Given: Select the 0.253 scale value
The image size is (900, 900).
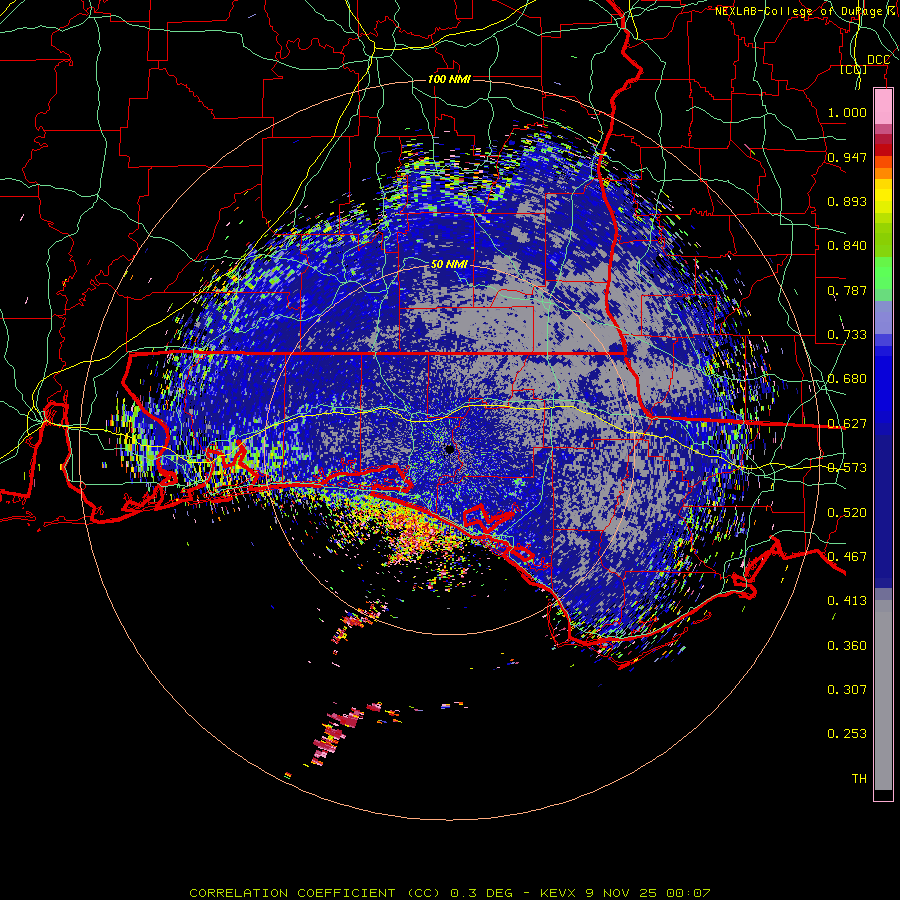Looking at the screenshot, I should click(847, 734).
